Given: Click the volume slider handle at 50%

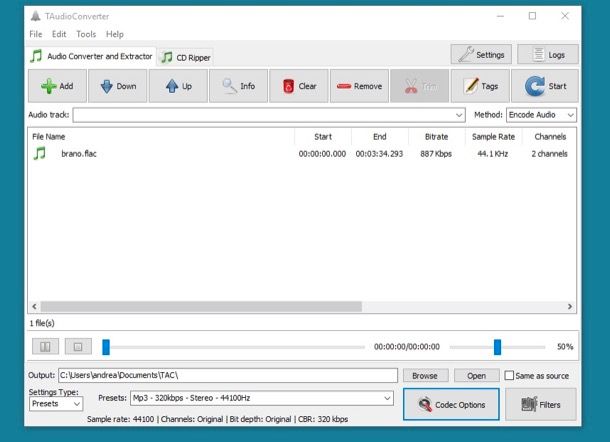Looking at the screenshot, I should click(x=497, y=346).
